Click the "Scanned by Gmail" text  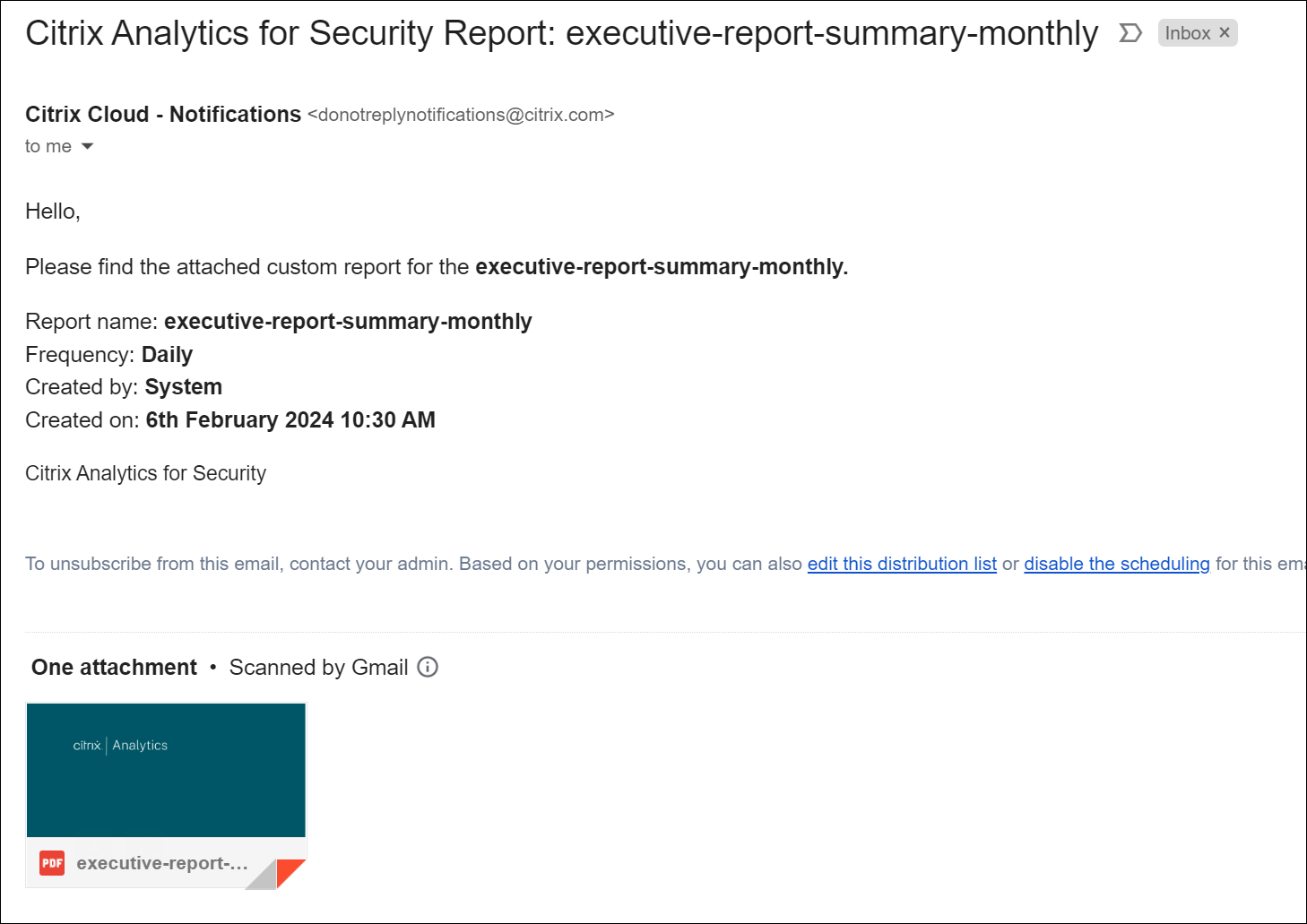(x=318, y=667)
